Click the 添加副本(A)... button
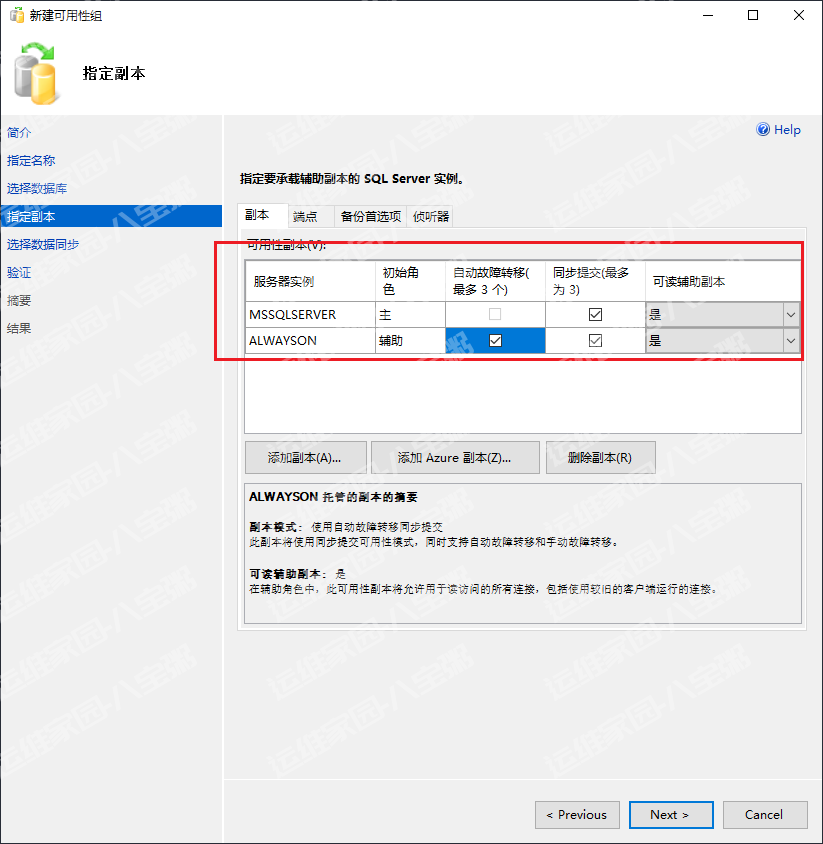 pyautogui.click(x=305, y=458)
